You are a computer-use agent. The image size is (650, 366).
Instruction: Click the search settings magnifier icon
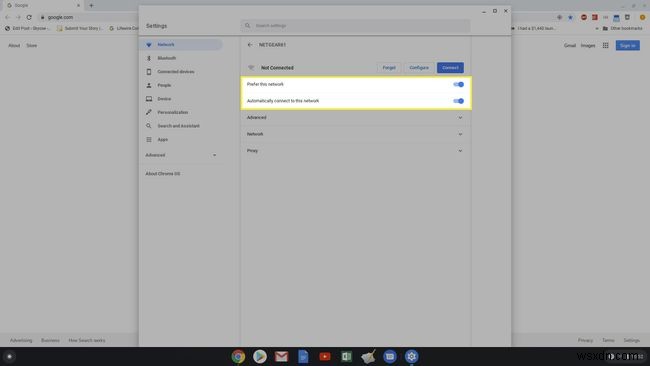tap(247, 26)
